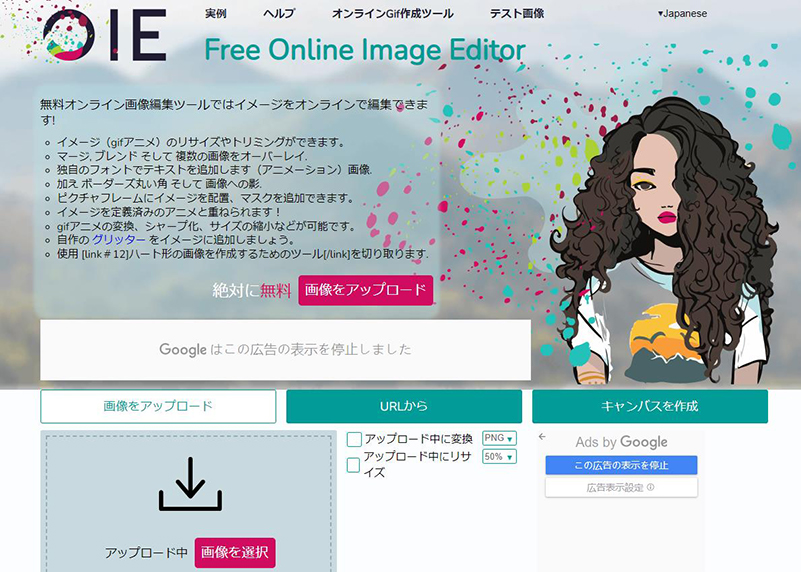The image size is (801, 572).
Task: Click the curly-haired woman illustration
Action: 664,240
